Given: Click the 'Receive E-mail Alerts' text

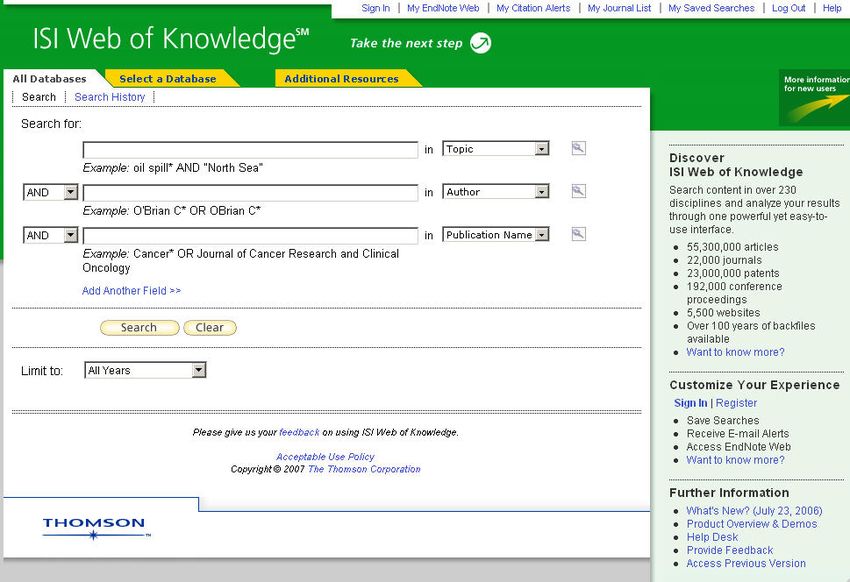Looking at the screenshot, I should click(x=738, y=434).
